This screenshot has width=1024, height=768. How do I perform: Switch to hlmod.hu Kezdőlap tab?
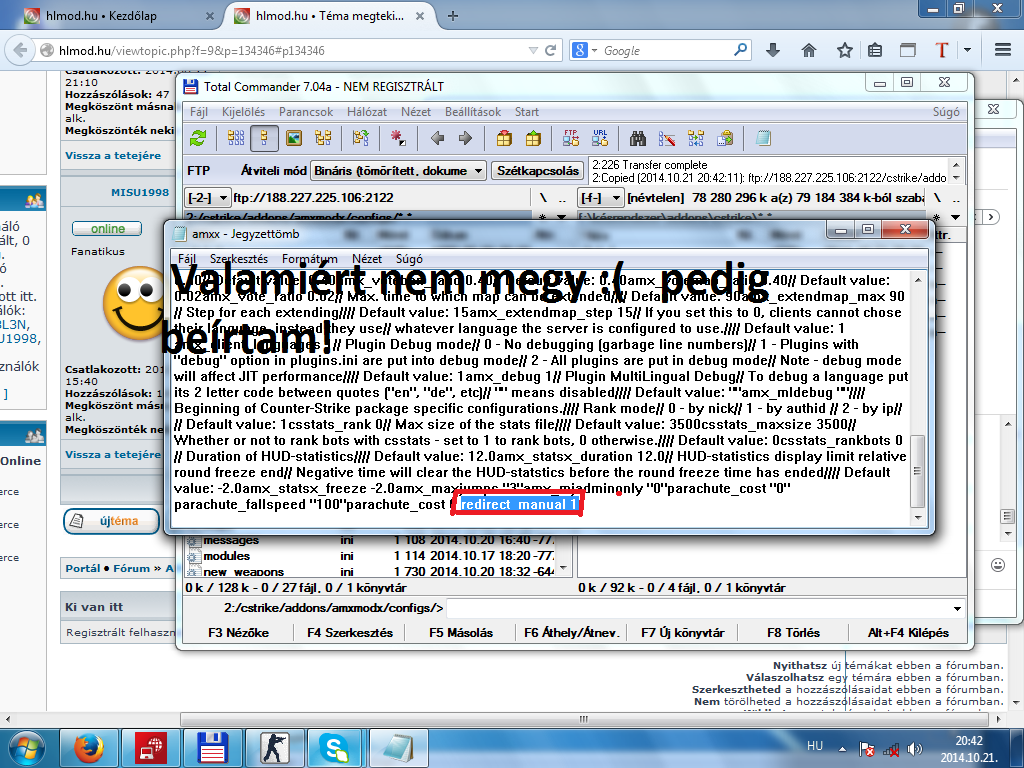pyautogui.click(x=120, y=16)
